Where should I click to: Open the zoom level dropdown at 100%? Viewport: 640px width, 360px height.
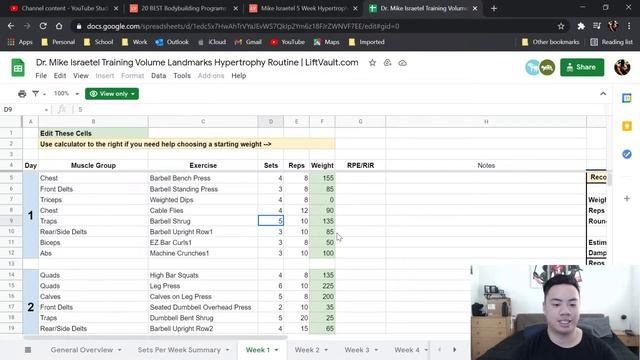click(x=66, y=94)
